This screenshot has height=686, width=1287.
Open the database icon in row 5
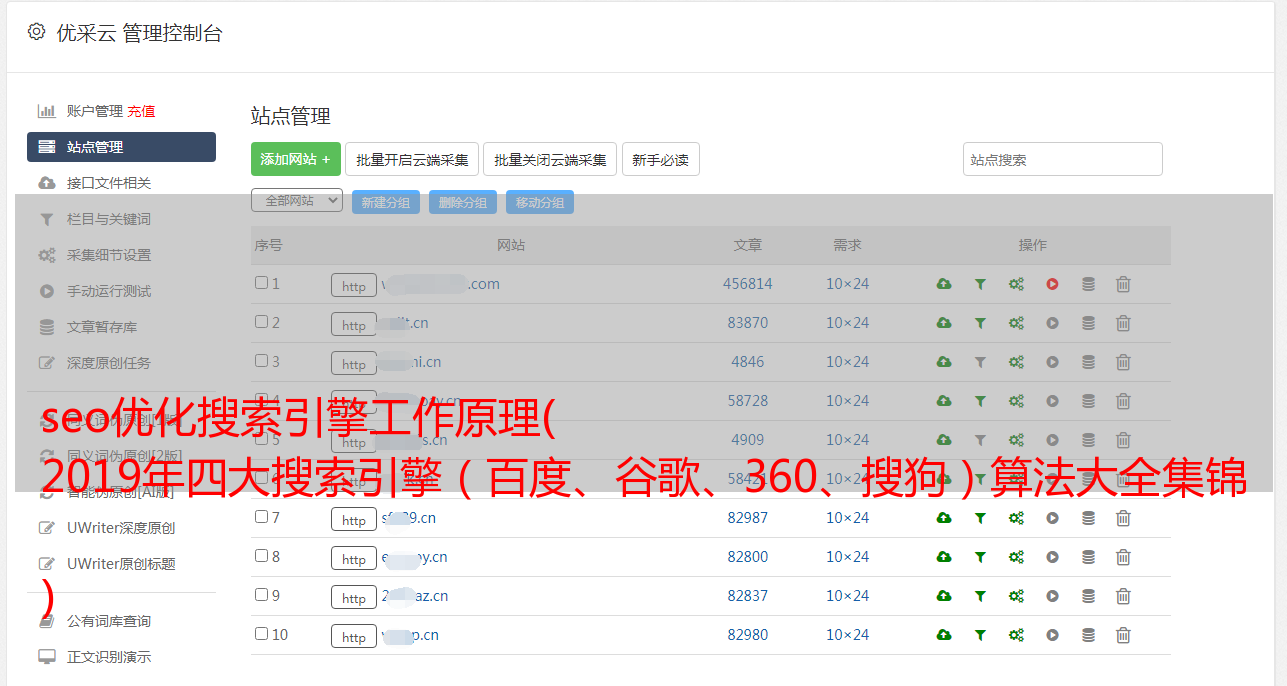1088,440
